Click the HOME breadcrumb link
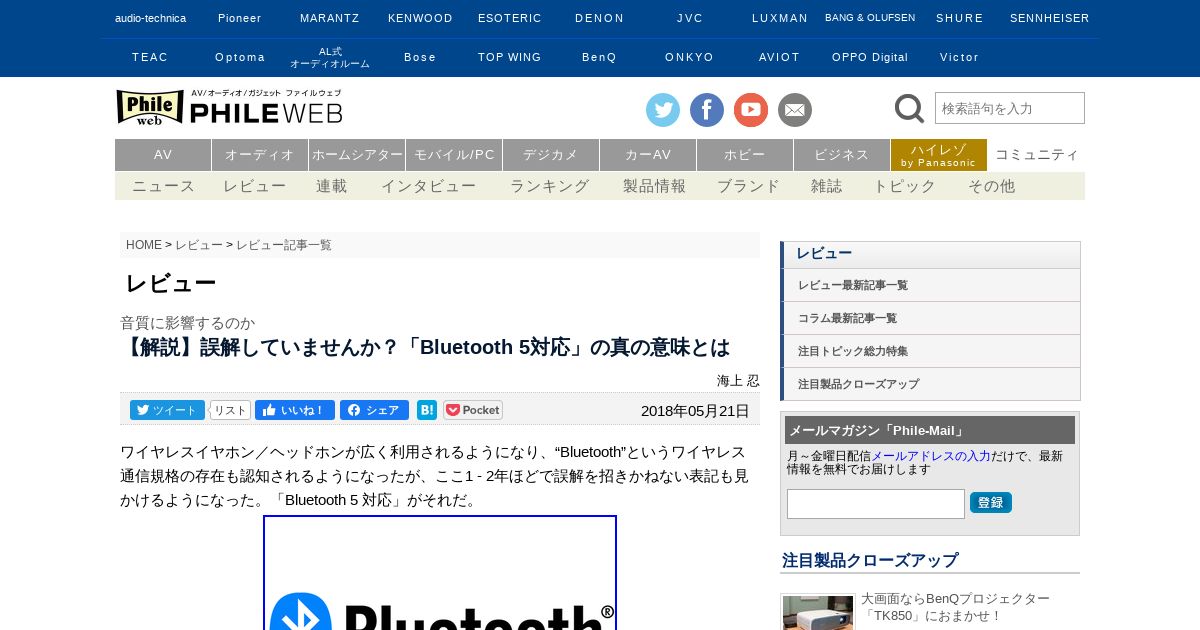This screenshot has height=630, width=1200. tap(144, 245)
